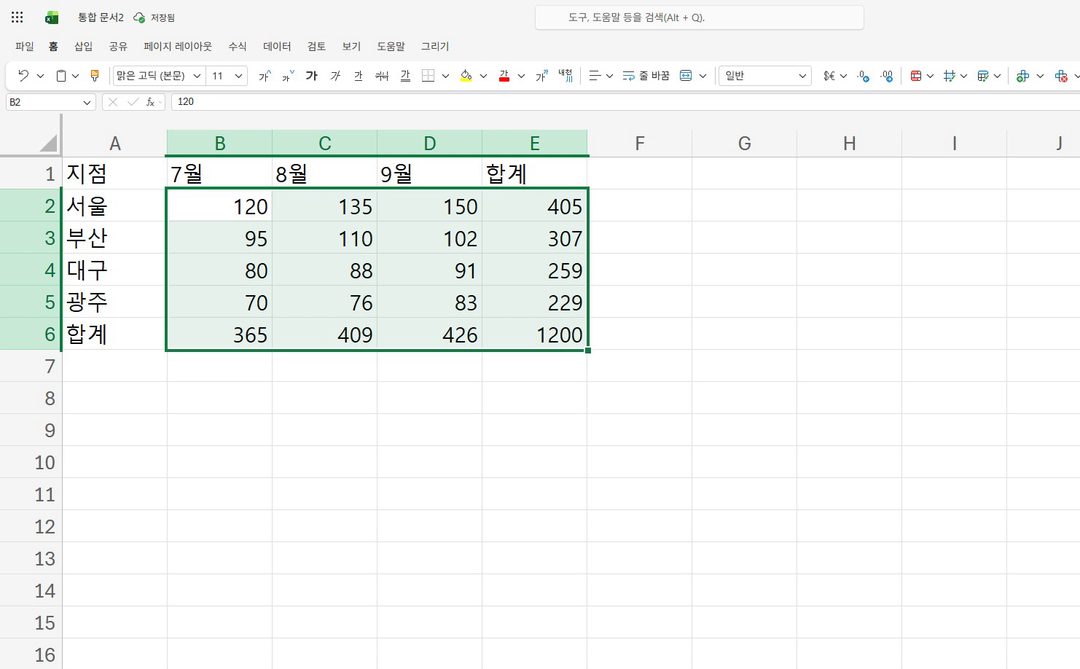
Task: Toggle 줄 바꿈 text wrapping
Action: pyautogui.click(x=646, y=76)
